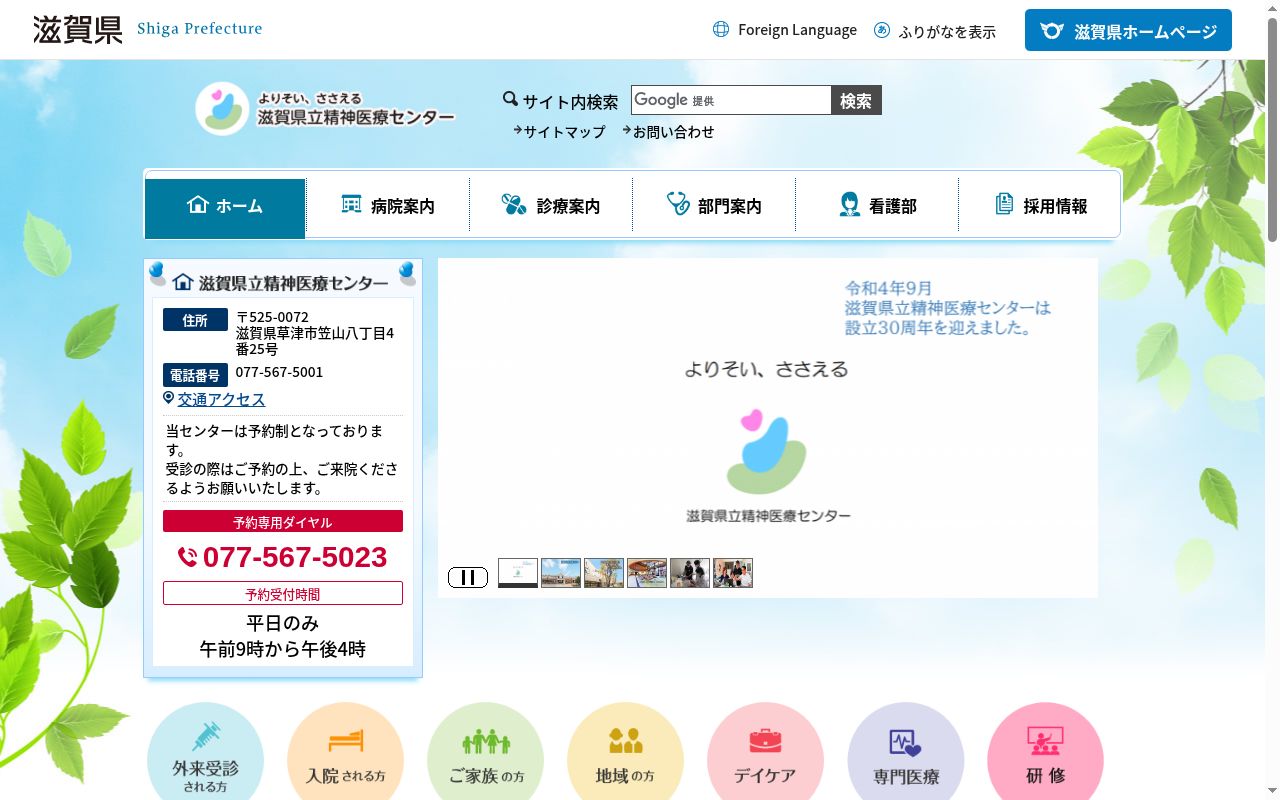
Task: Click the map pin icon by 交通アクセス
Action: pos(169,398)
